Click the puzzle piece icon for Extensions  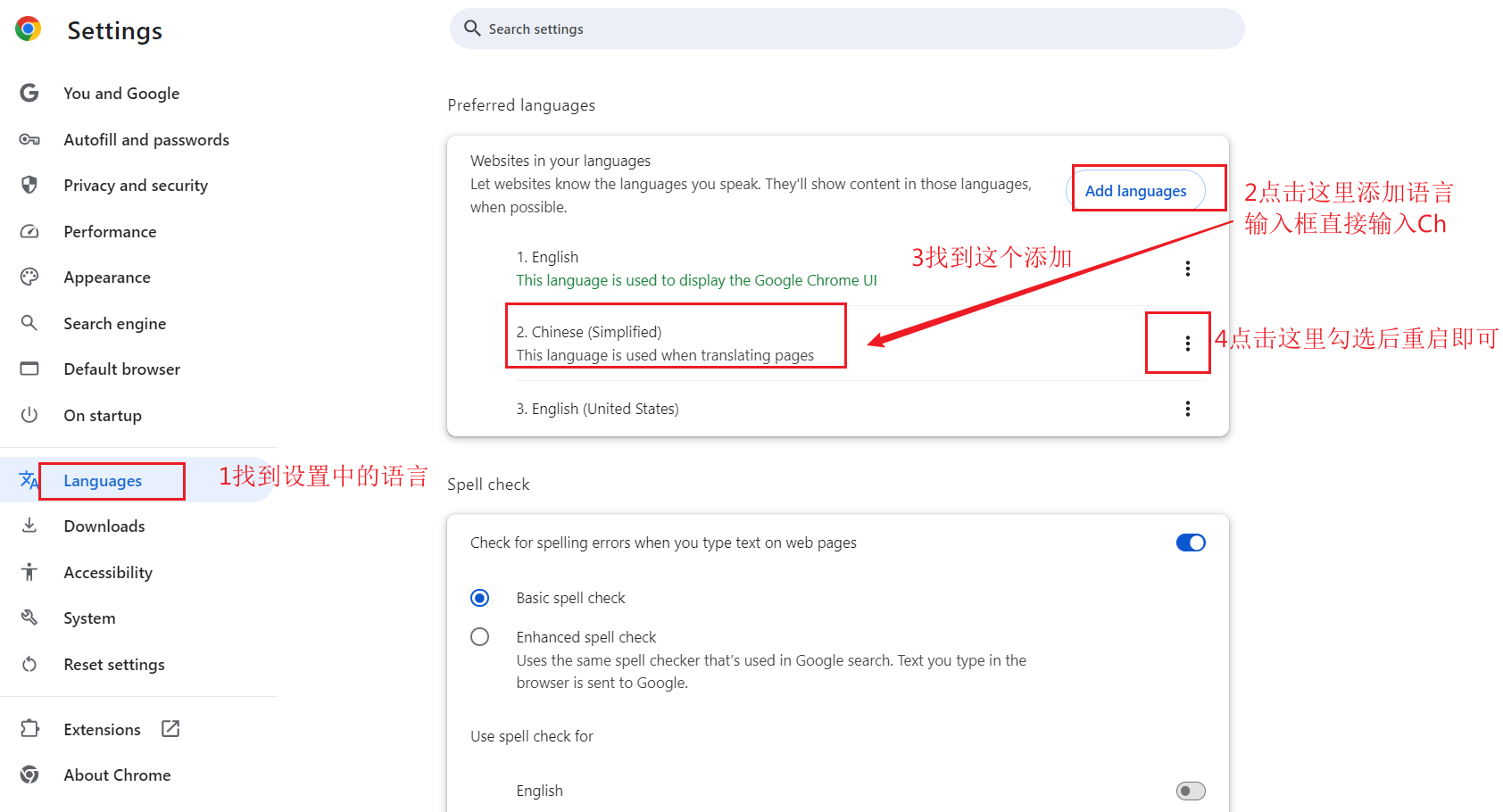tap(29, 729)
